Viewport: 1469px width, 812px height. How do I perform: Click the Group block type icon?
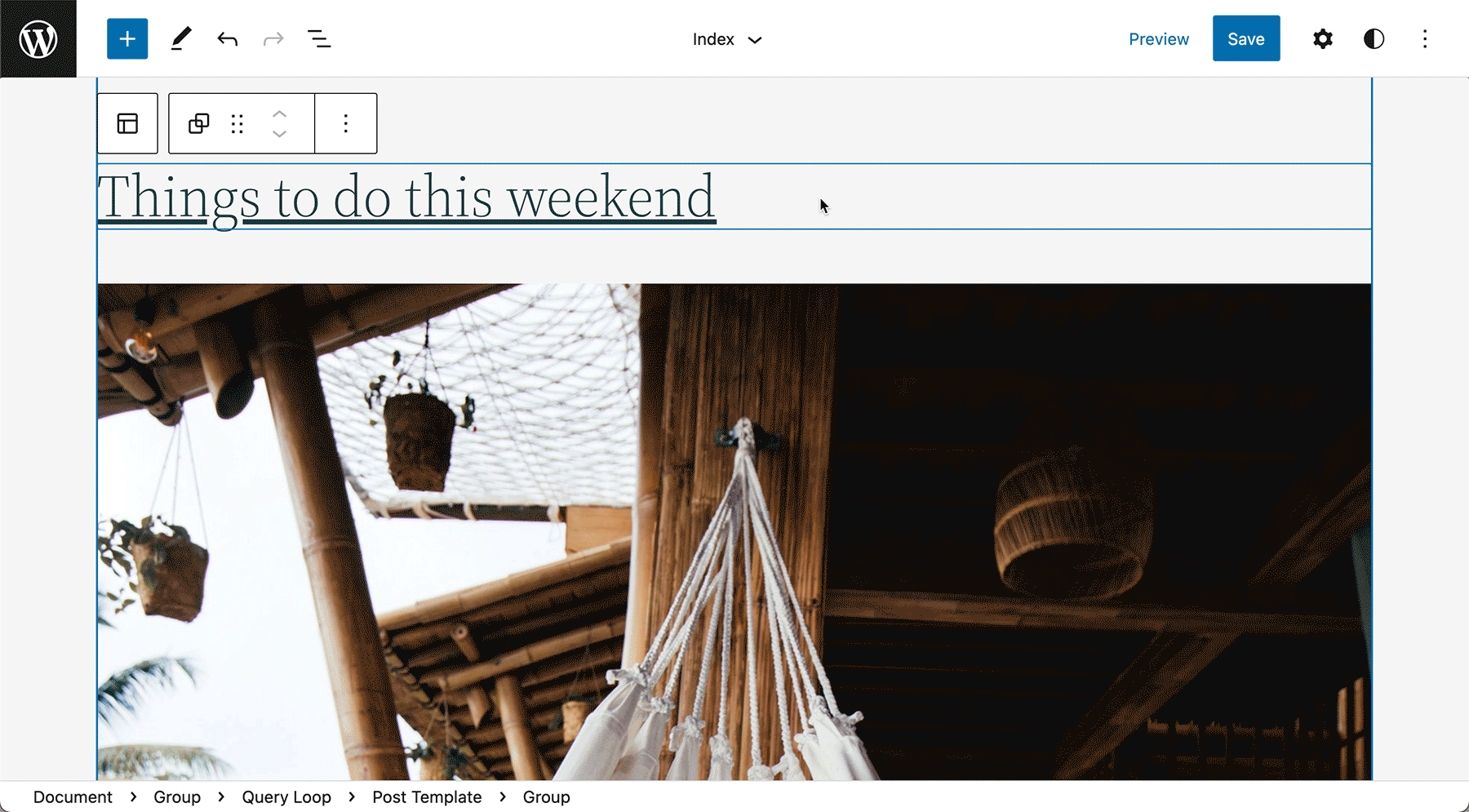(198, 123)
